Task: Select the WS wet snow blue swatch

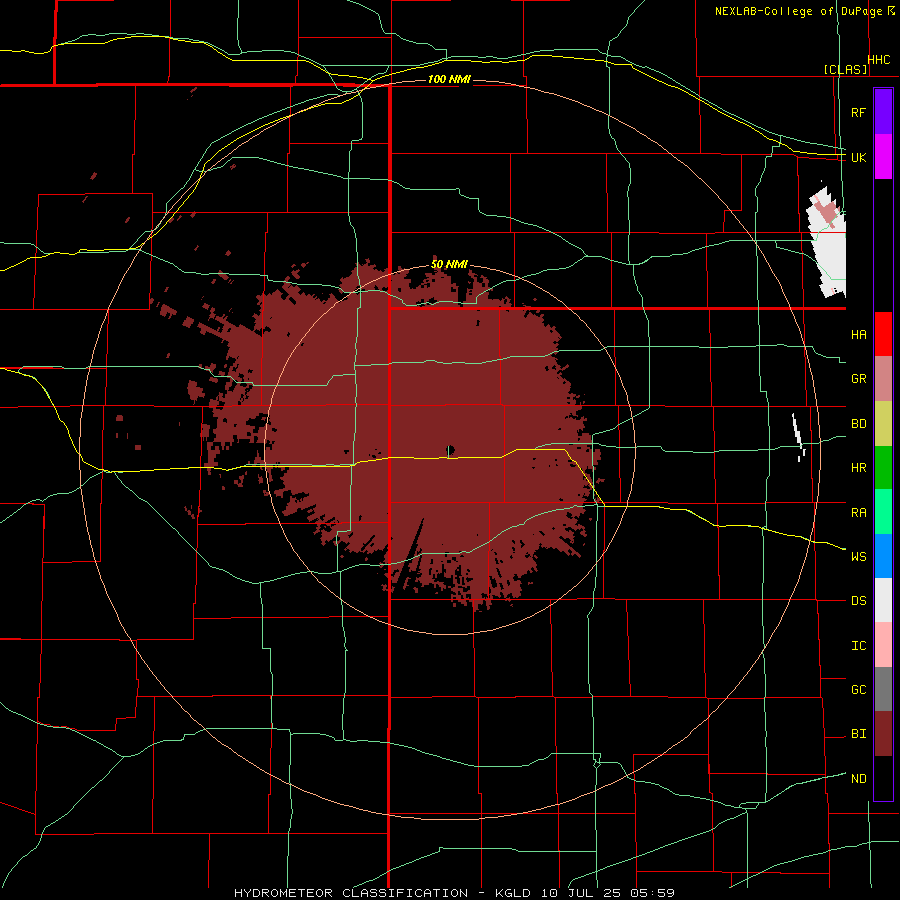Action: click(883, 556)
